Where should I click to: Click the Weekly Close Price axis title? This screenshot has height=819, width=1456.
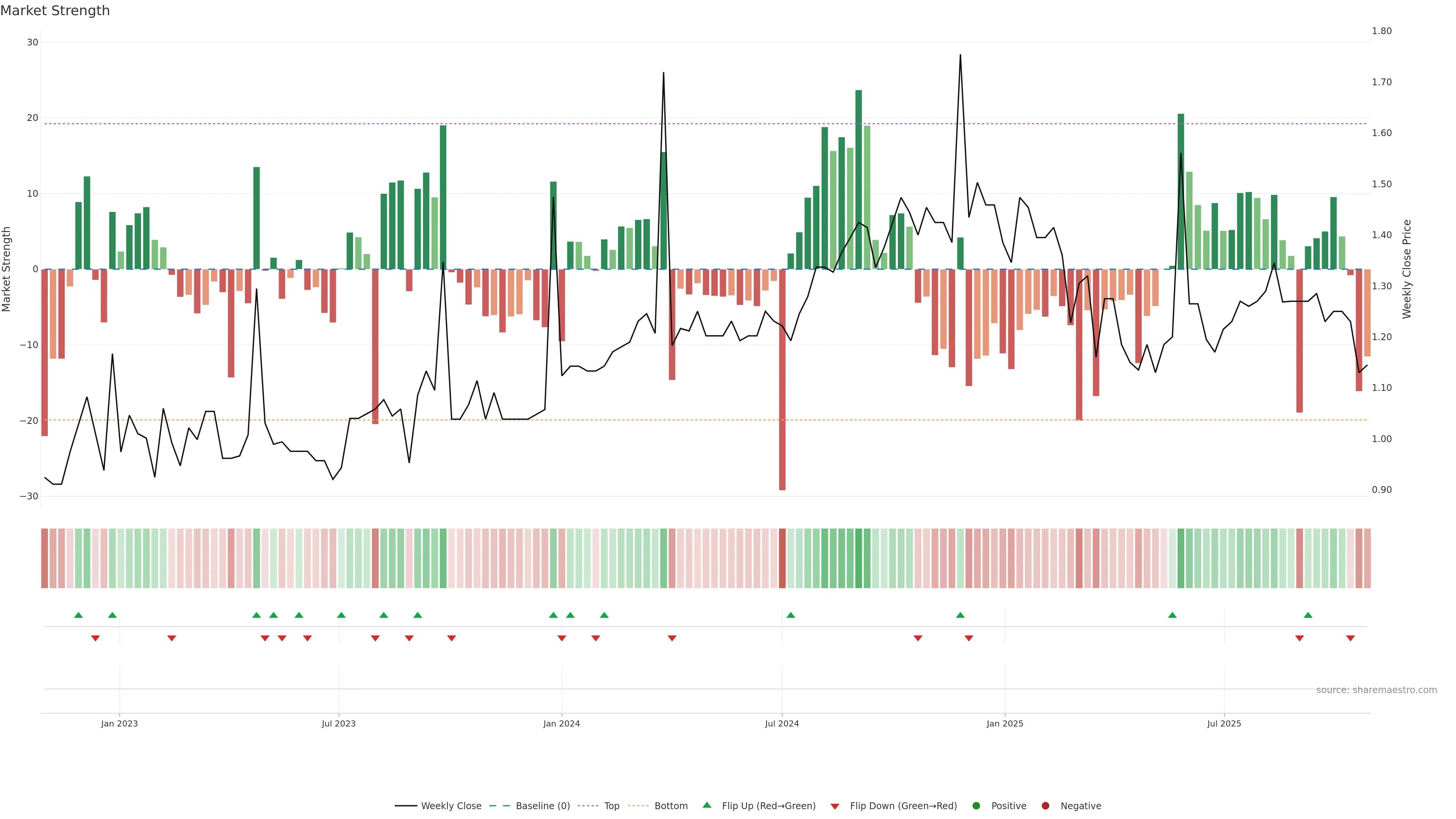tap(1407, 269)
